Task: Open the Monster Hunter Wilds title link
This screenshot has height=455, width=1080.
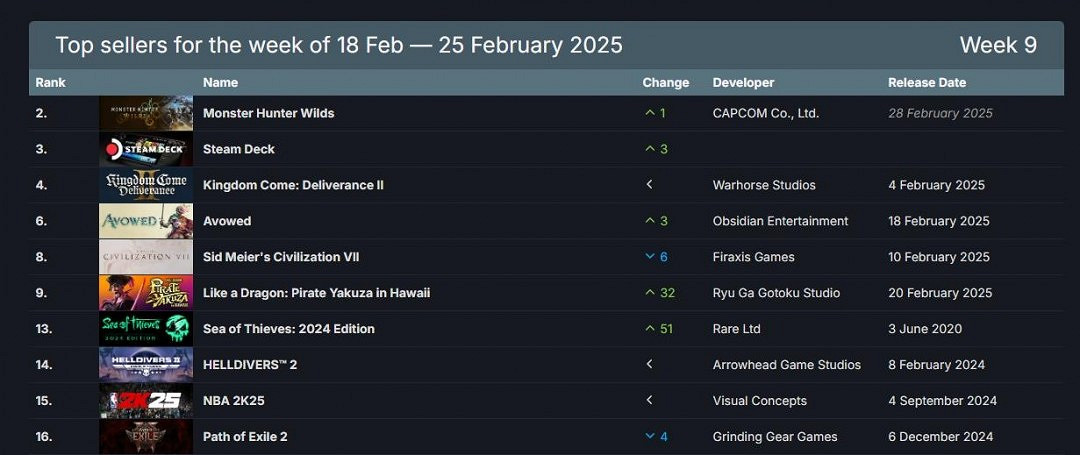Action: (x=268, y=113)
